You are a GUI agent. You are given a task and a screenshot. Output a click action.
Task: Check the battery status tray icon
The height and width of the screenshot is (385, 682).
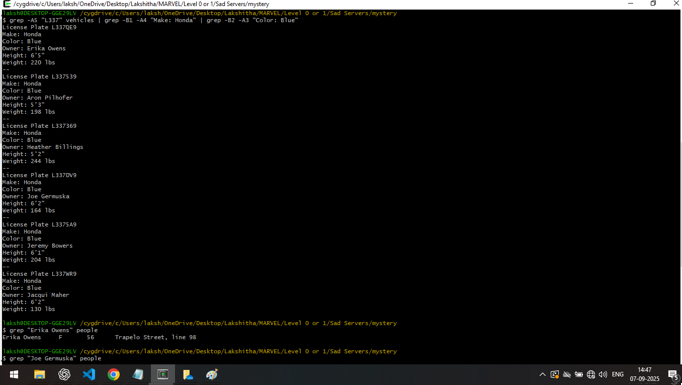coord(579,375)
